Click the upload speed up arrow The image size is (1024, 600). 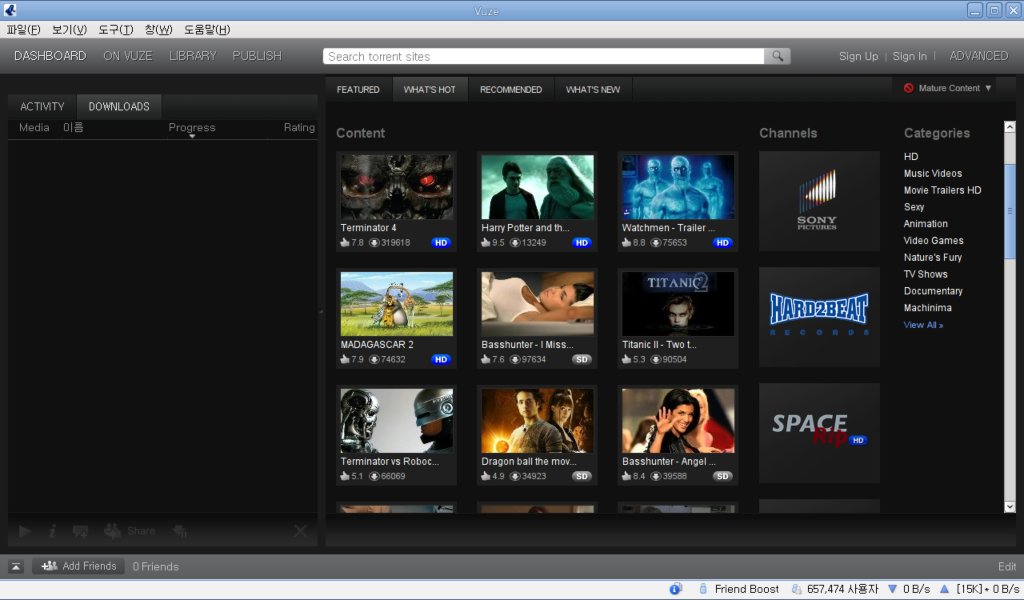944,589
